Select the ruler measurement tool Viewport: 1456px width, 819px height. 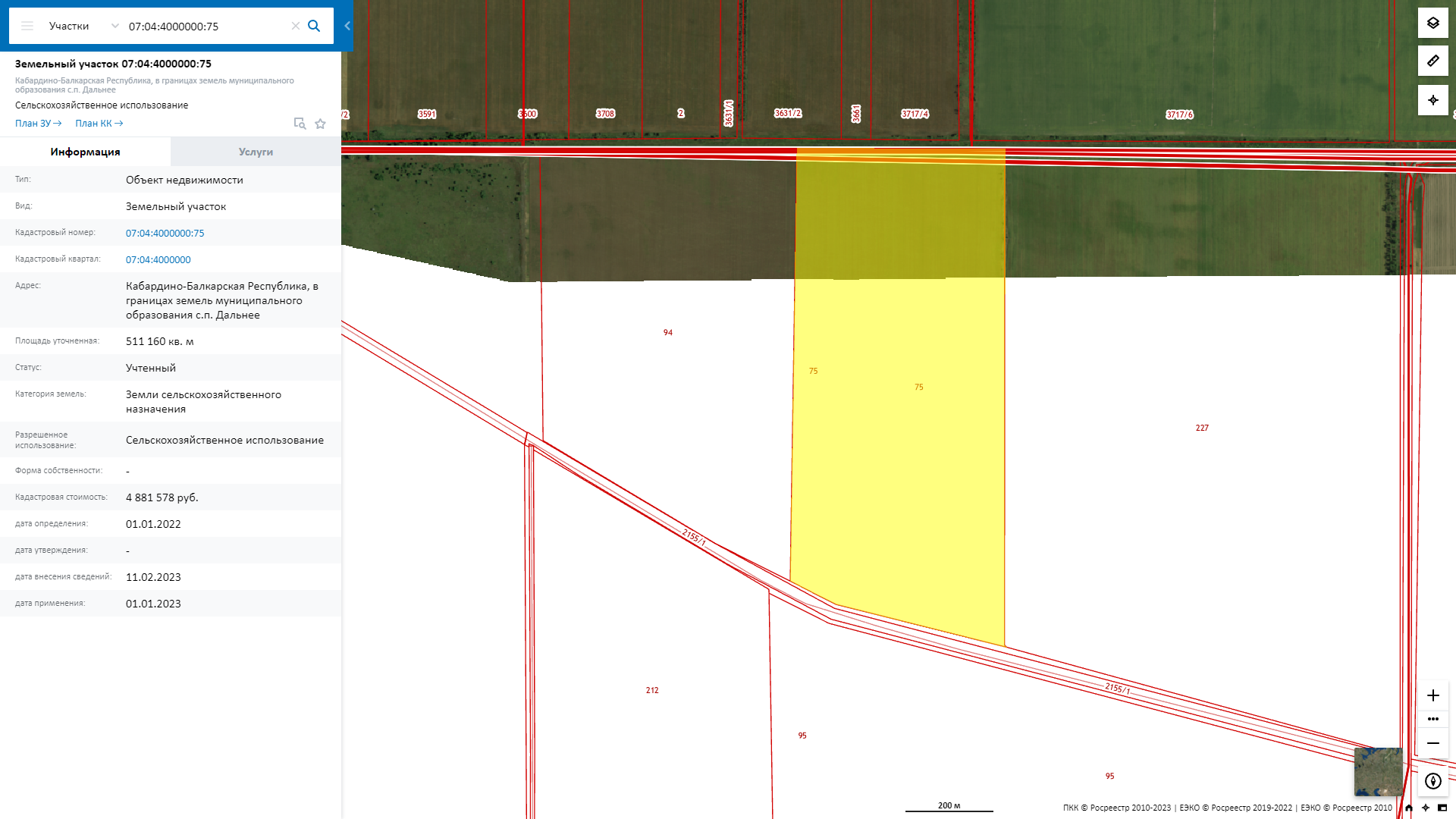point(1432,61)
